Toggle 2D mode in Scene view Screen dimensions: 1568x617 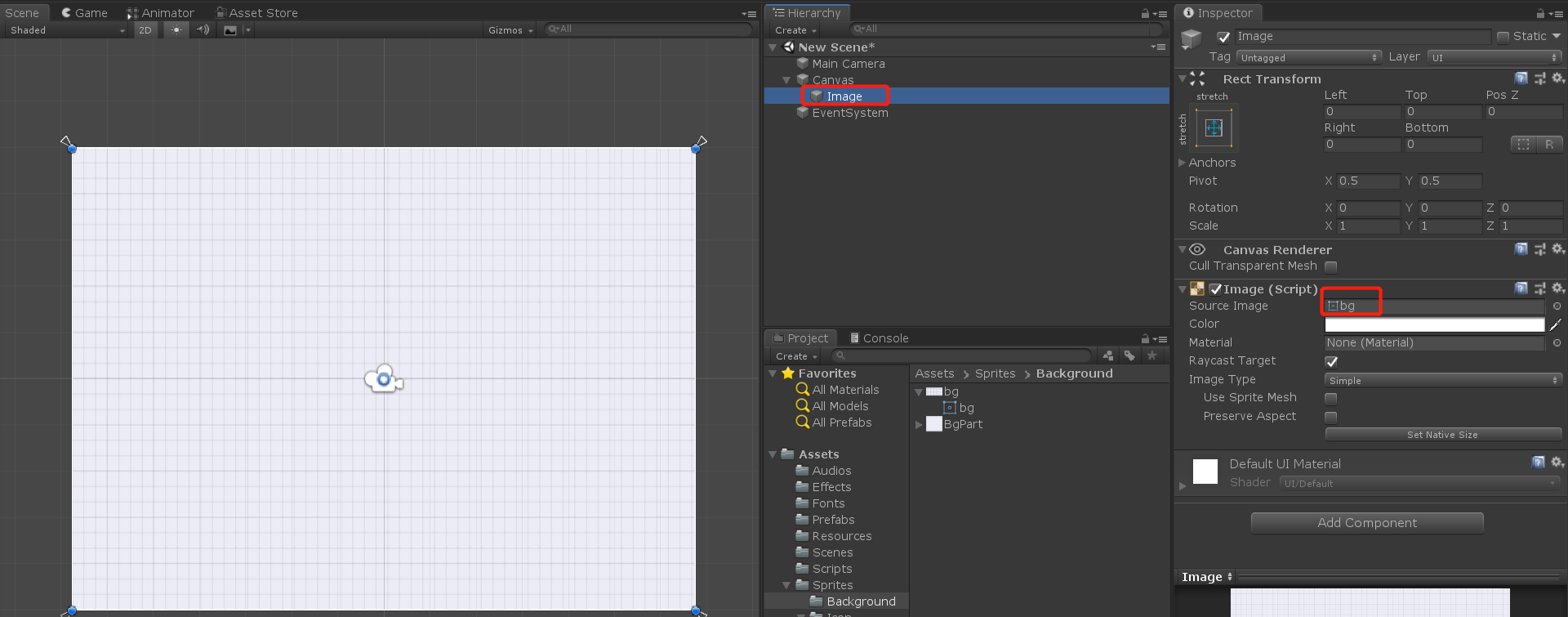pyautogui.click(x=145, y=30)
